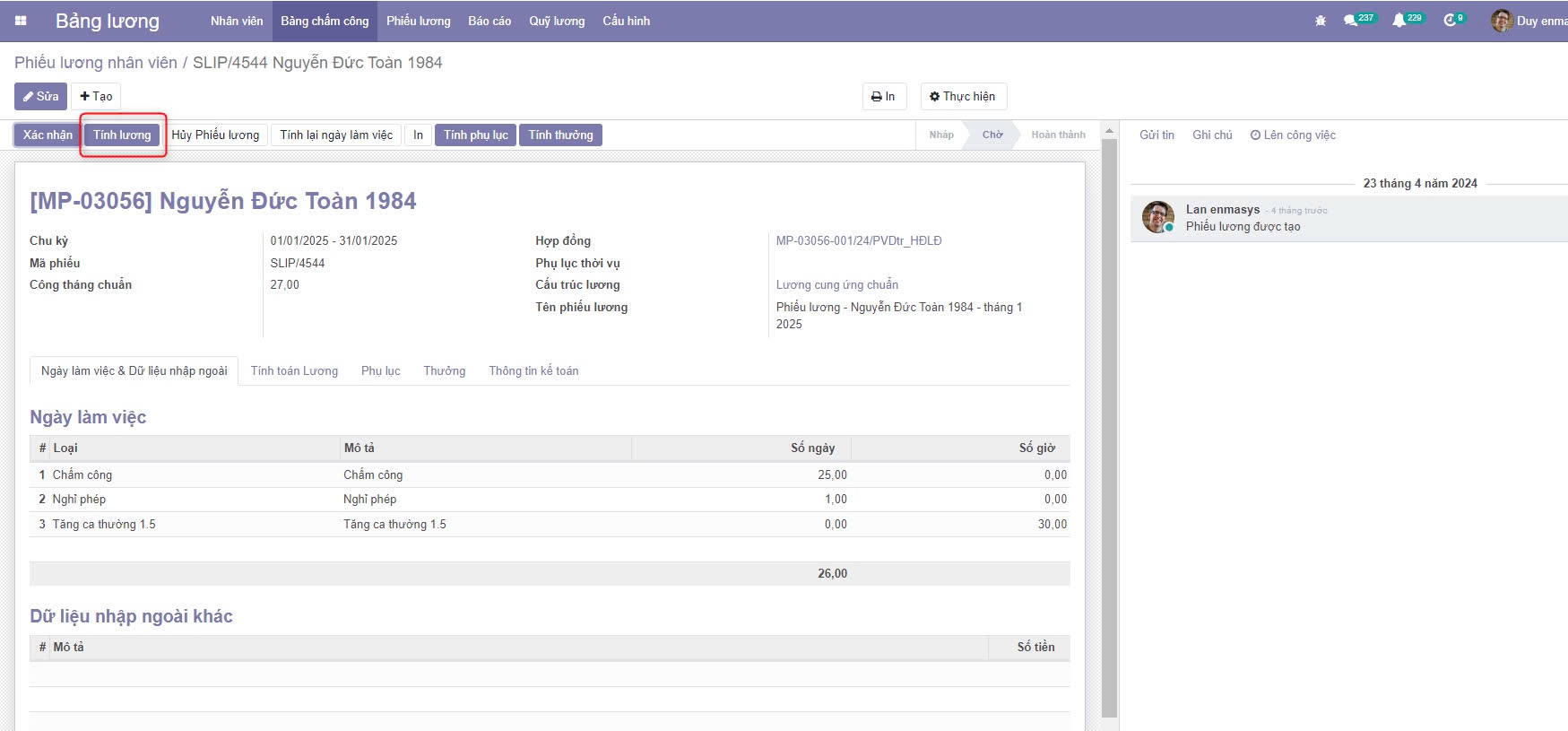This screenshot has height=731, width=1568.
Task: Click the Sửa edit button
Action: pos(40,97)
